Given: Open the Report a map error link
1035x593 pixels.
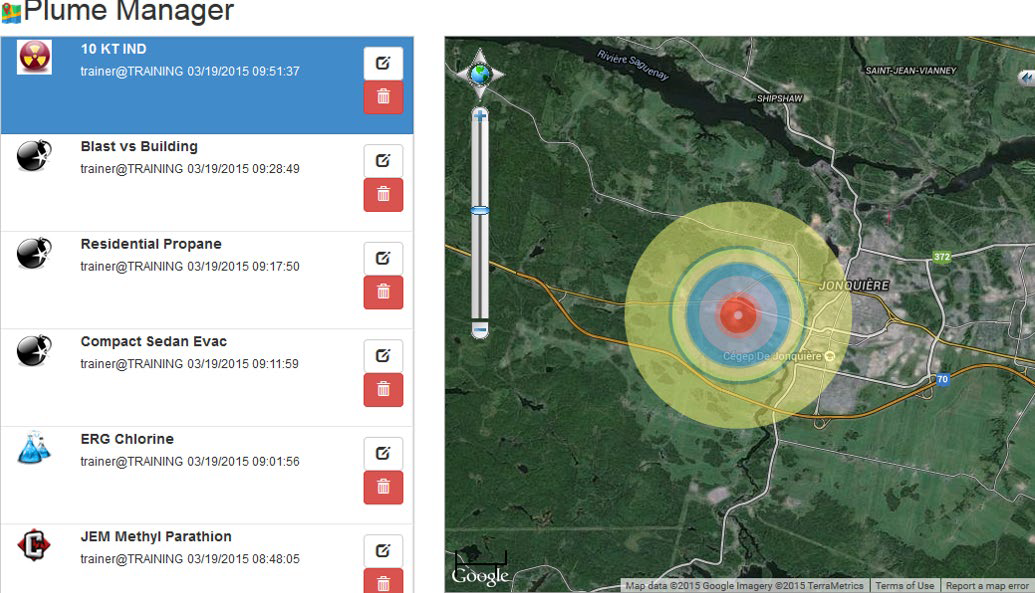Looking at the screenshot, I should [x=987, y=586].
